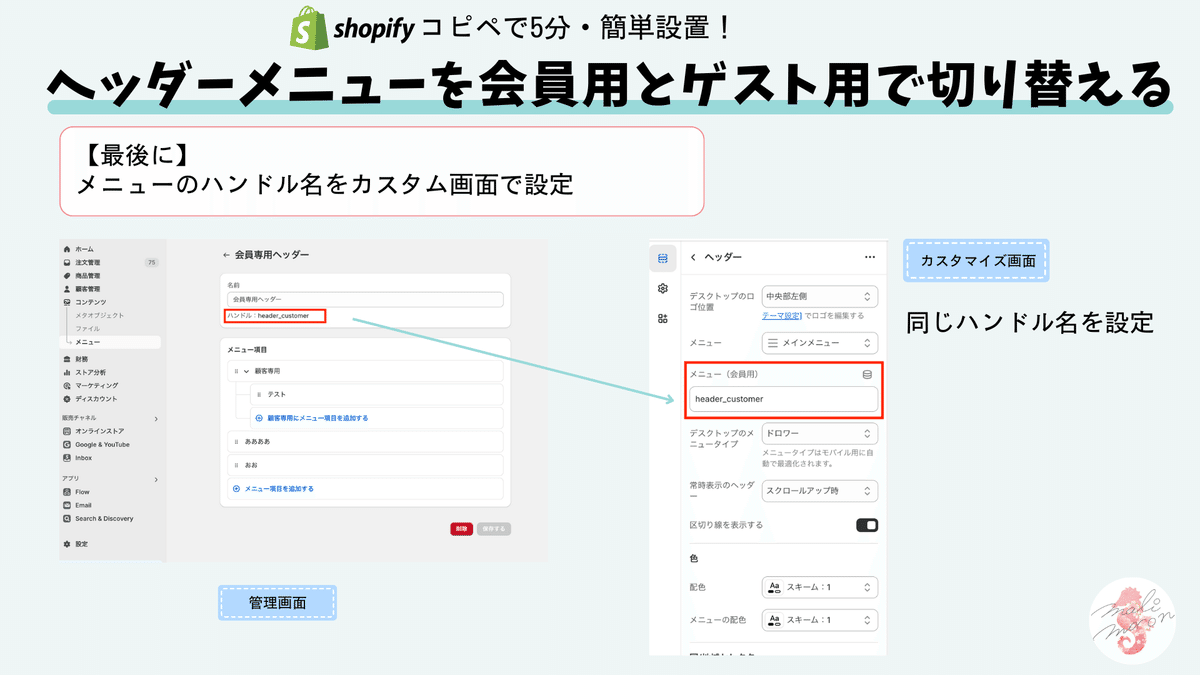Click the テスト submenu item row

coord(376,395)
